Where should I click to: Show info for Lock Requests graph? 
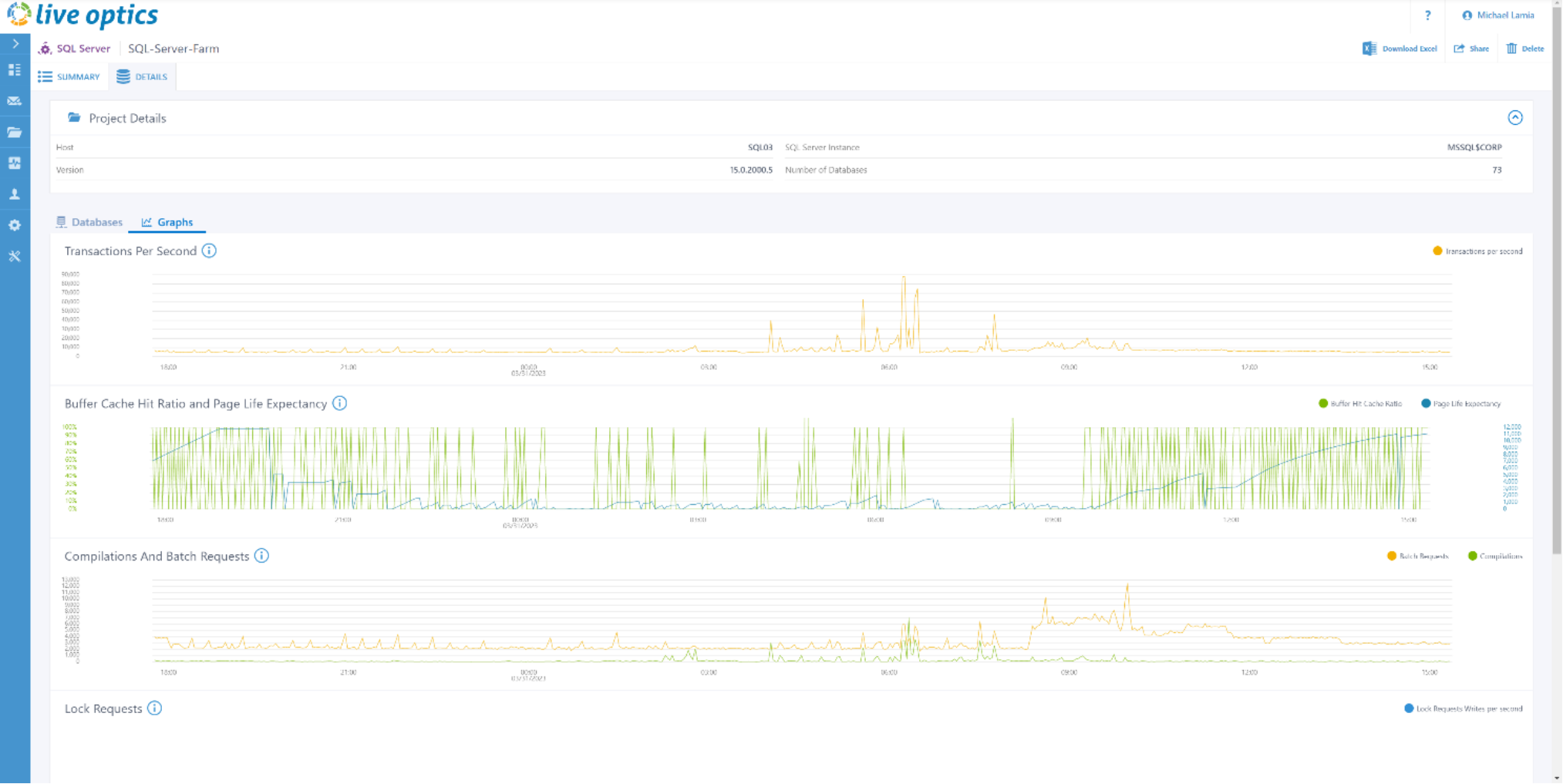(x=154, y=708)
